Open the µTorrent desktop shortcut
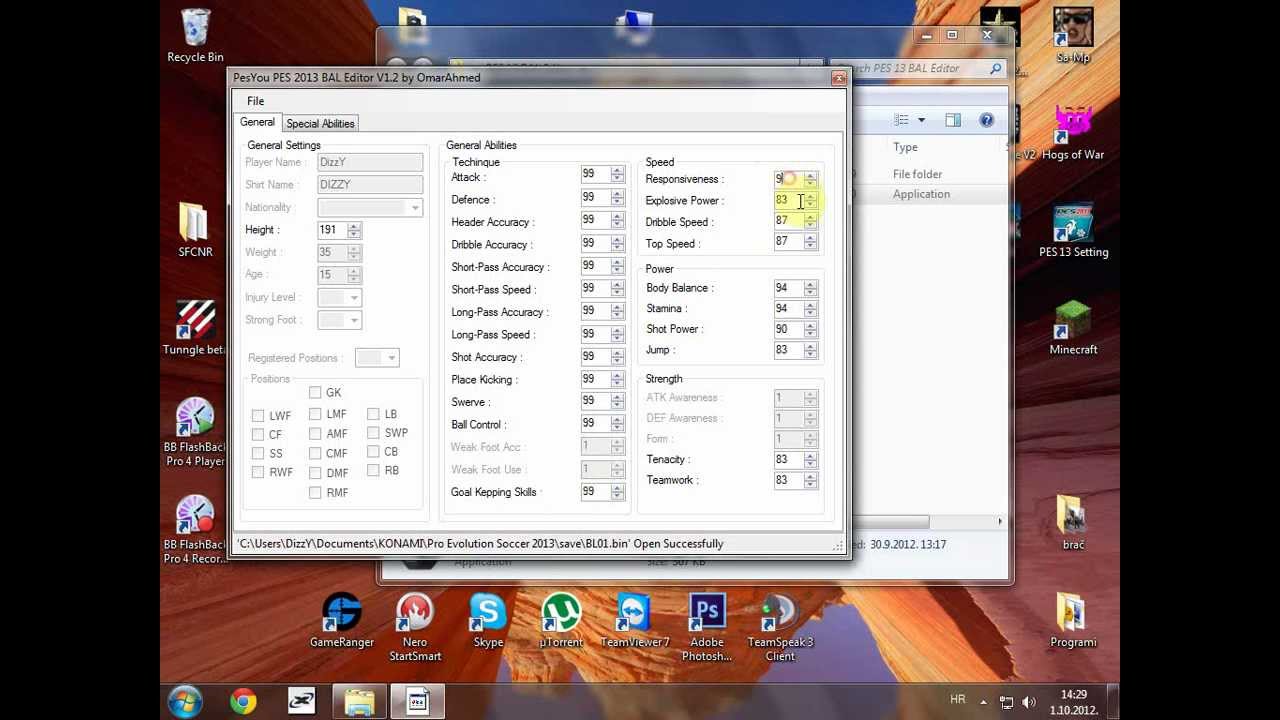 561,621
